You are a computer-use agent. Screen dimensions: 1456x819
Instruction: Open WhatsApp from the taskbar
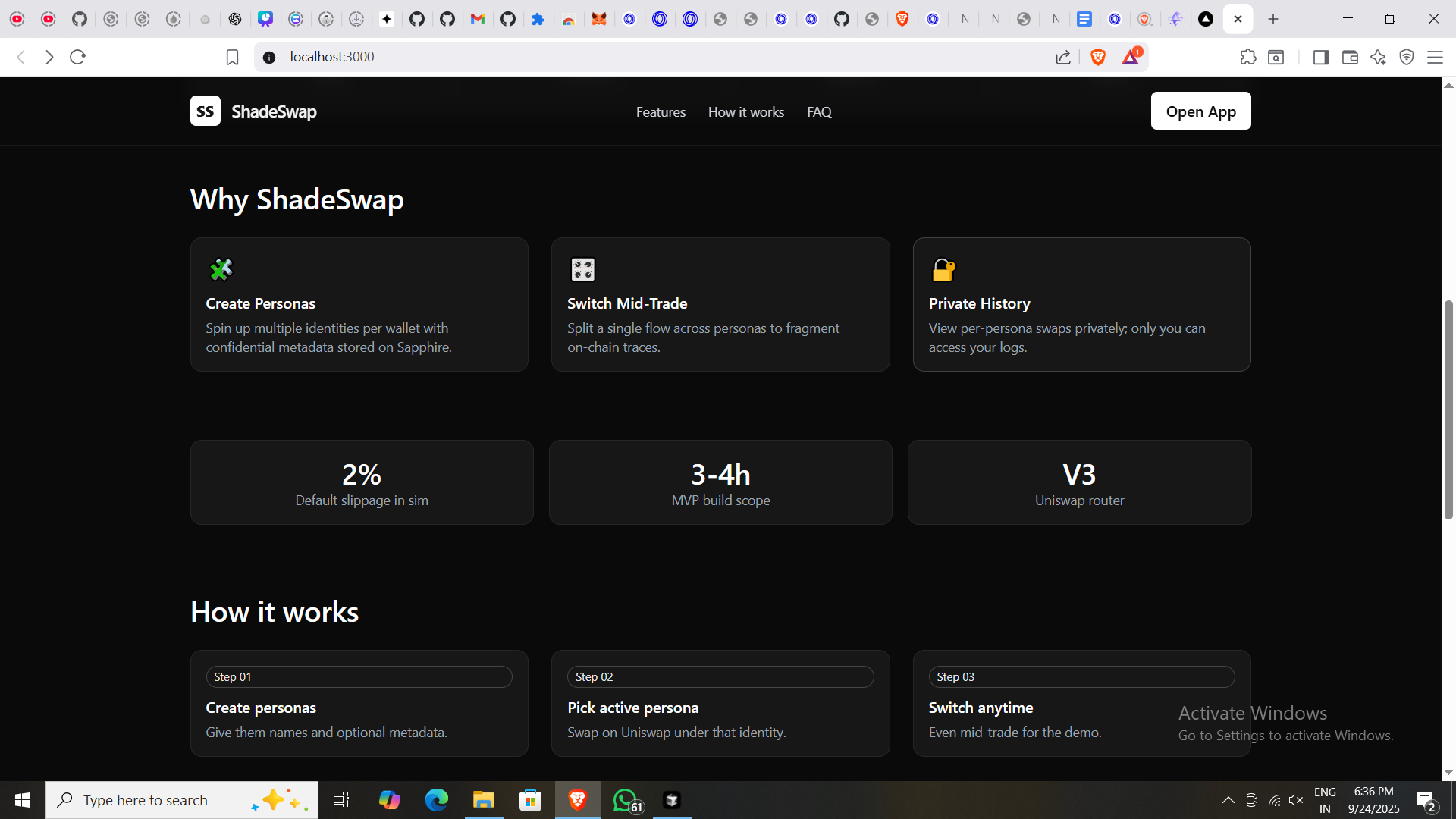626,800
